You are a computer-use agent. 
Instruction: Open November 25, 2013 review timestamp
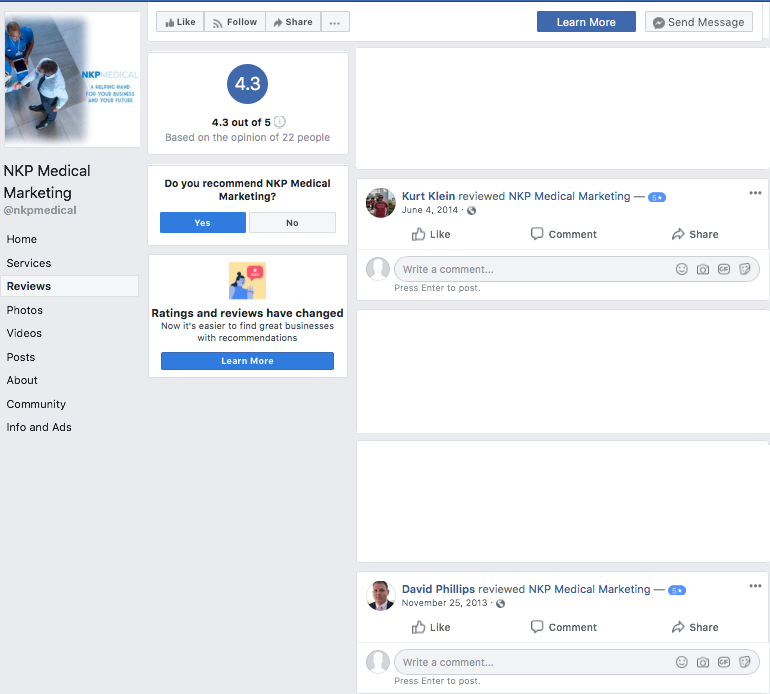[444, 603]
